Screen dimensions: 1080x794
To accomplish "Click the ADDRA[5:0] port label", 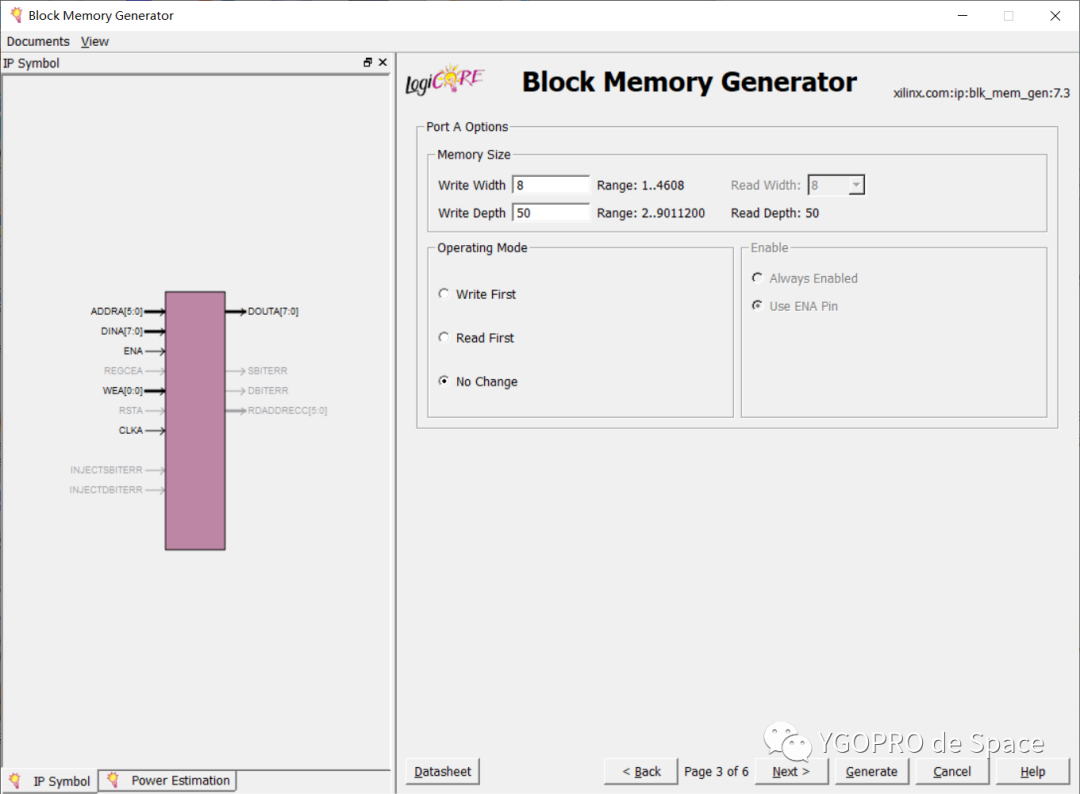I will (x=116, y=311).
